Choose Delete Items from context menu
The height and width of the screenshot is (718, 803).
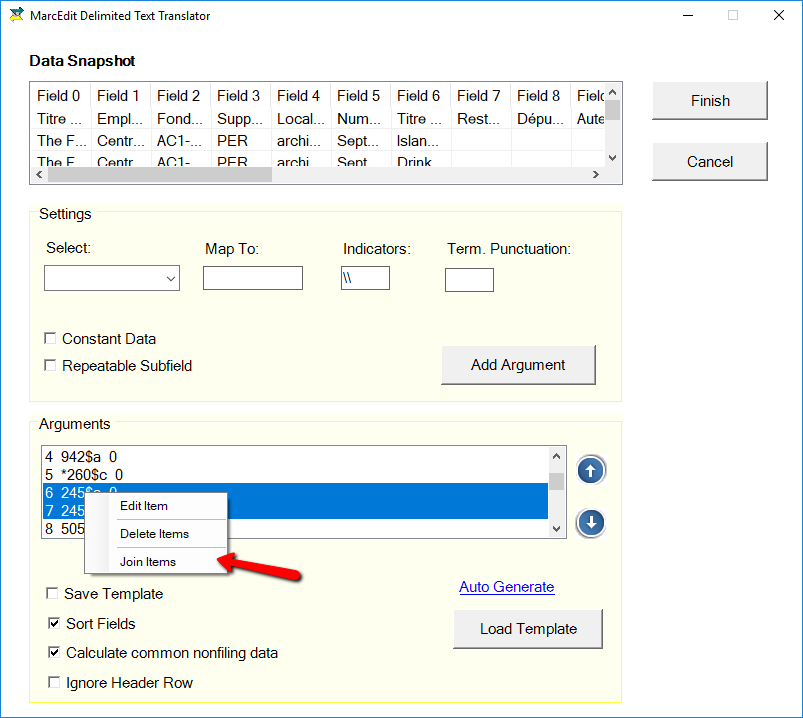(154, 534)
